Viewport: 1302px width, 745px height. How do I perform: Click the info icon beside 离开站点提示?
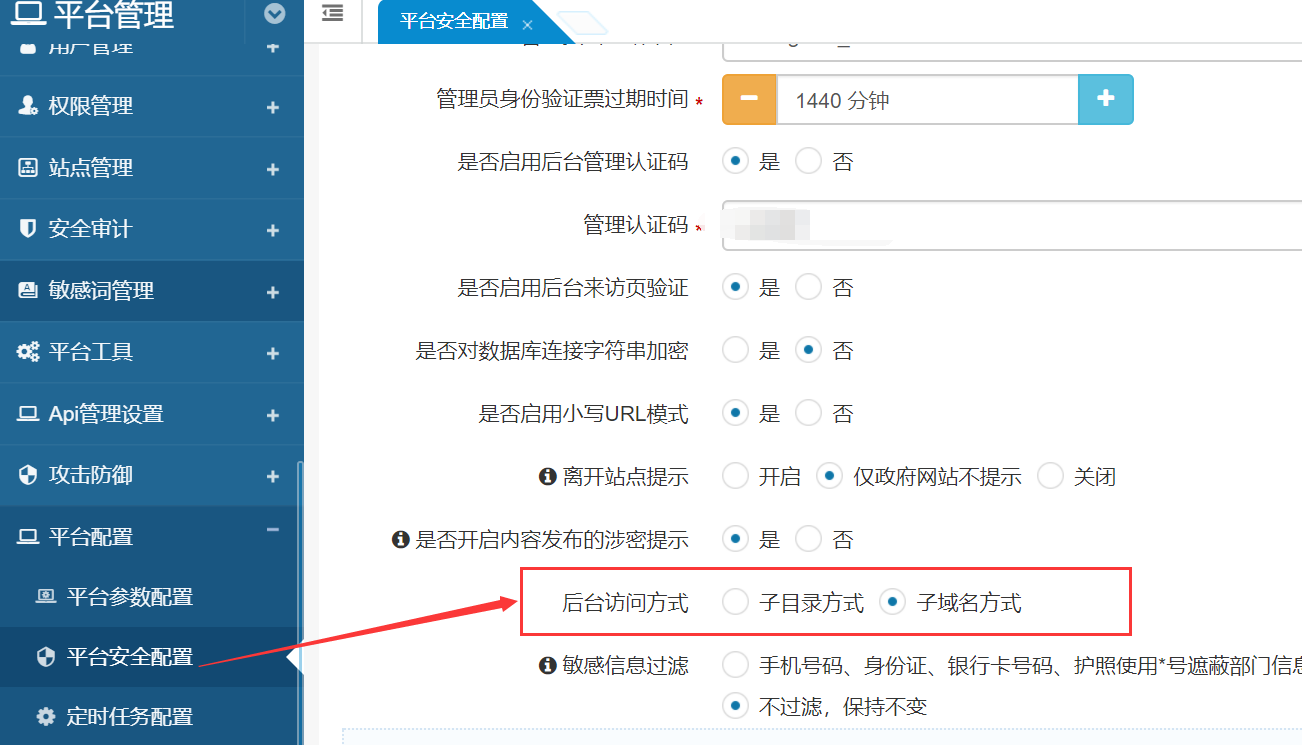click(547, 477)
